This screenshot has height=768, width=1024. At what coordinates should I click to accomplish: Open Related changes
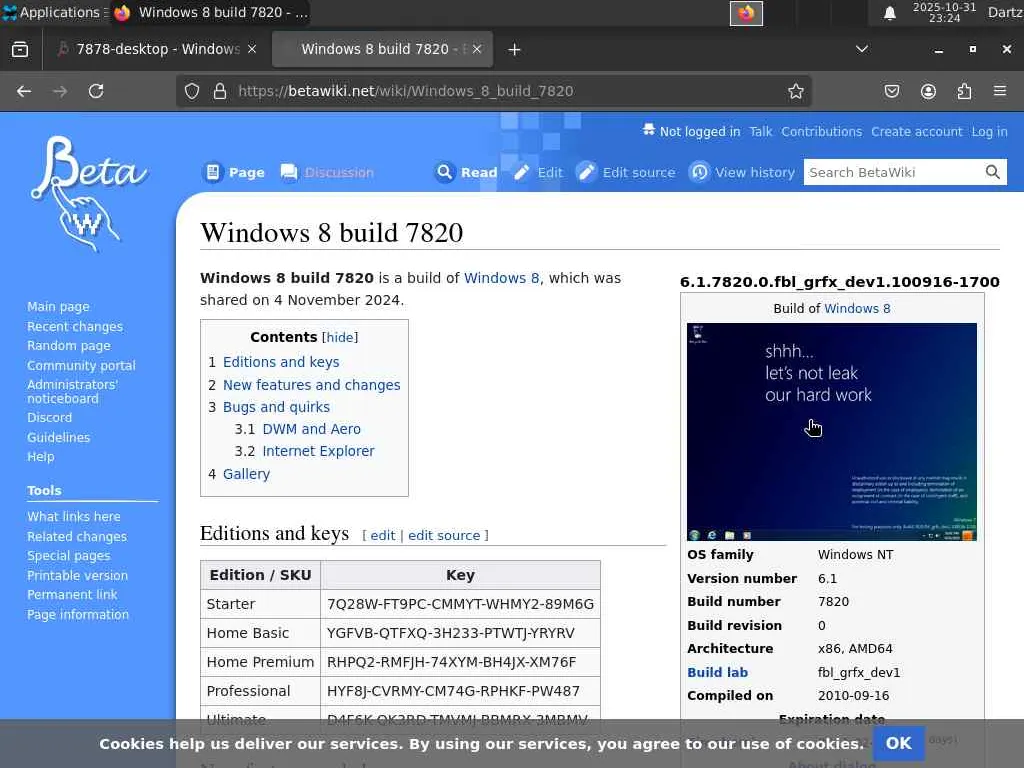[x=77, y=536]
